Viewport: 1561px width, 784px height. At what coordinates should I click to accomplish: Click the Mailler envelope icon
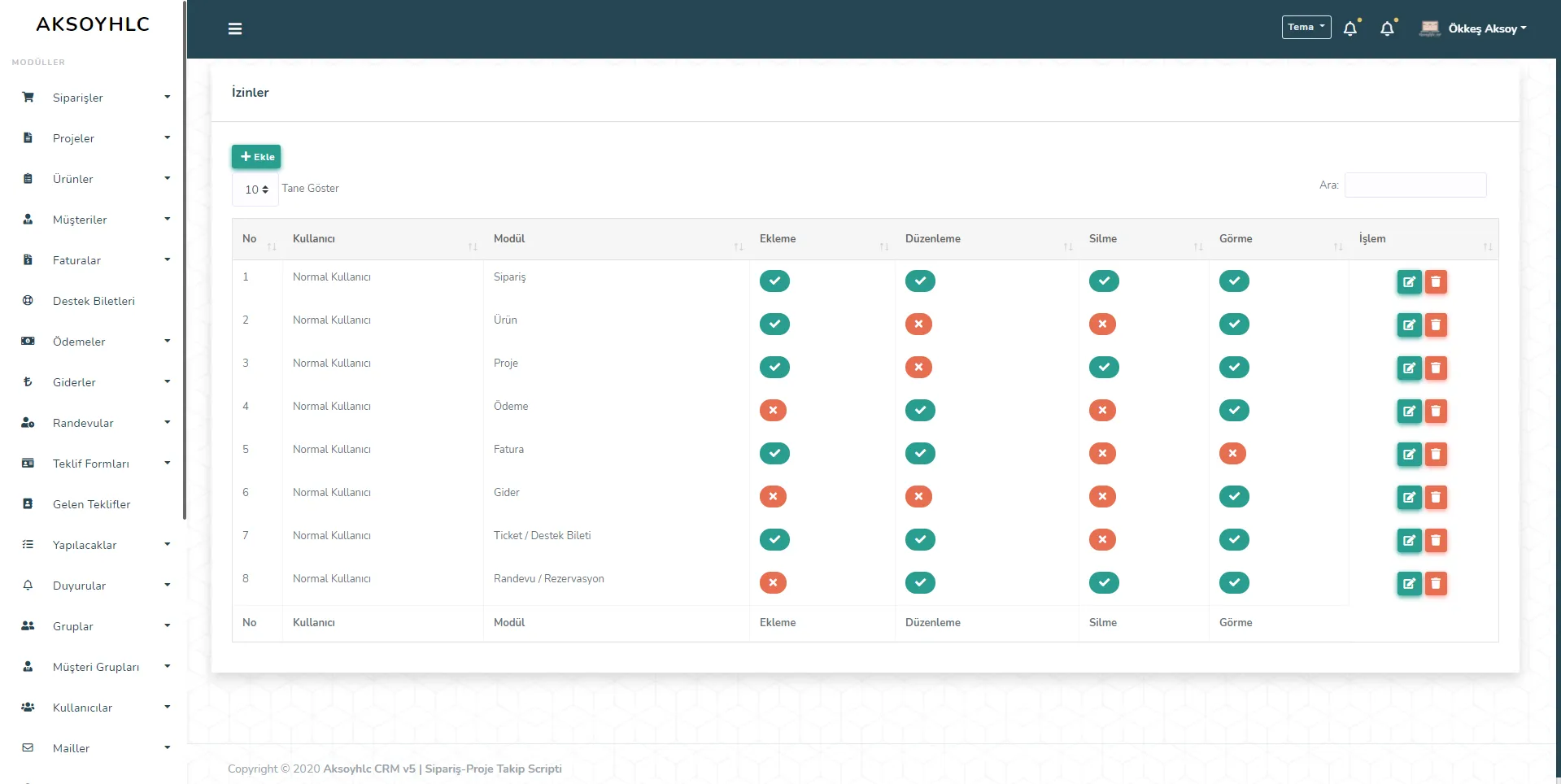[28, 748]
